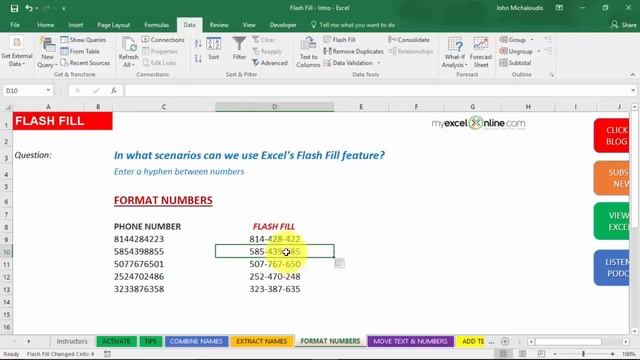Open the TIPS sheet tab
The image size is (640, 360).
[x=151, y=341]
